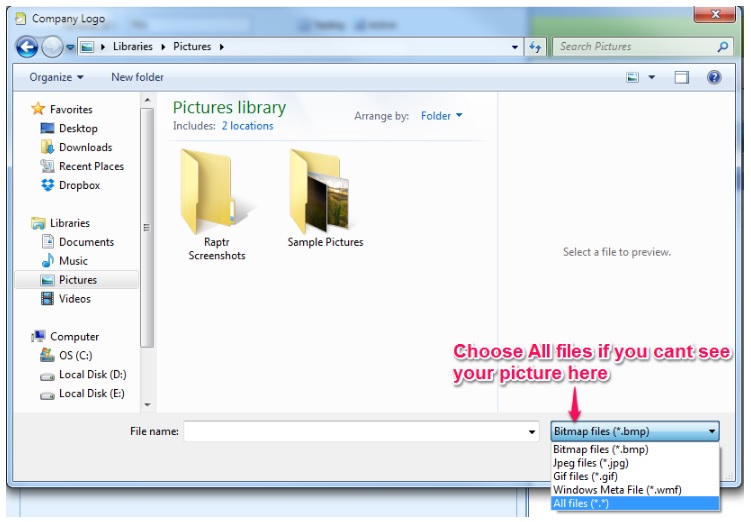Click the Help question mark icon
Image resolution: width=751 pixels, height=522 pixels.
tap(714, 77)
